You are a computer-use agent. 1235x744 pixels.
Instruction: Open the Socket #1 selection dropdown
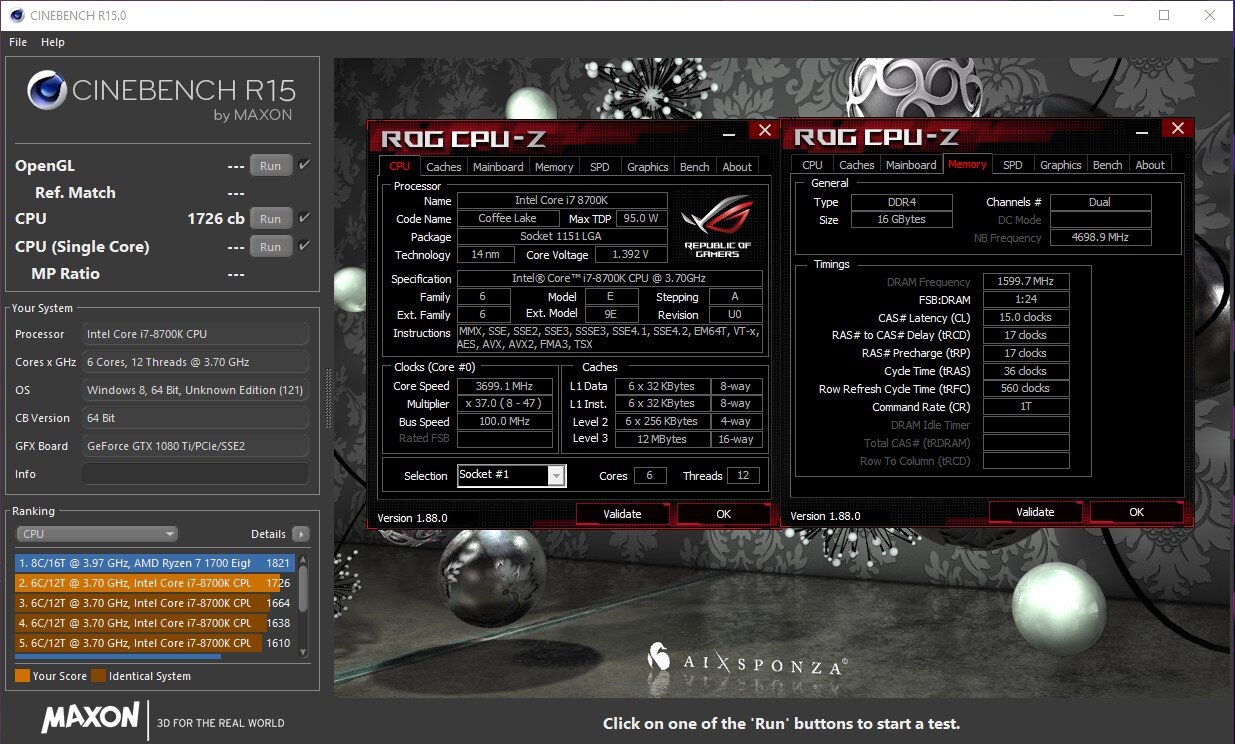512,475
